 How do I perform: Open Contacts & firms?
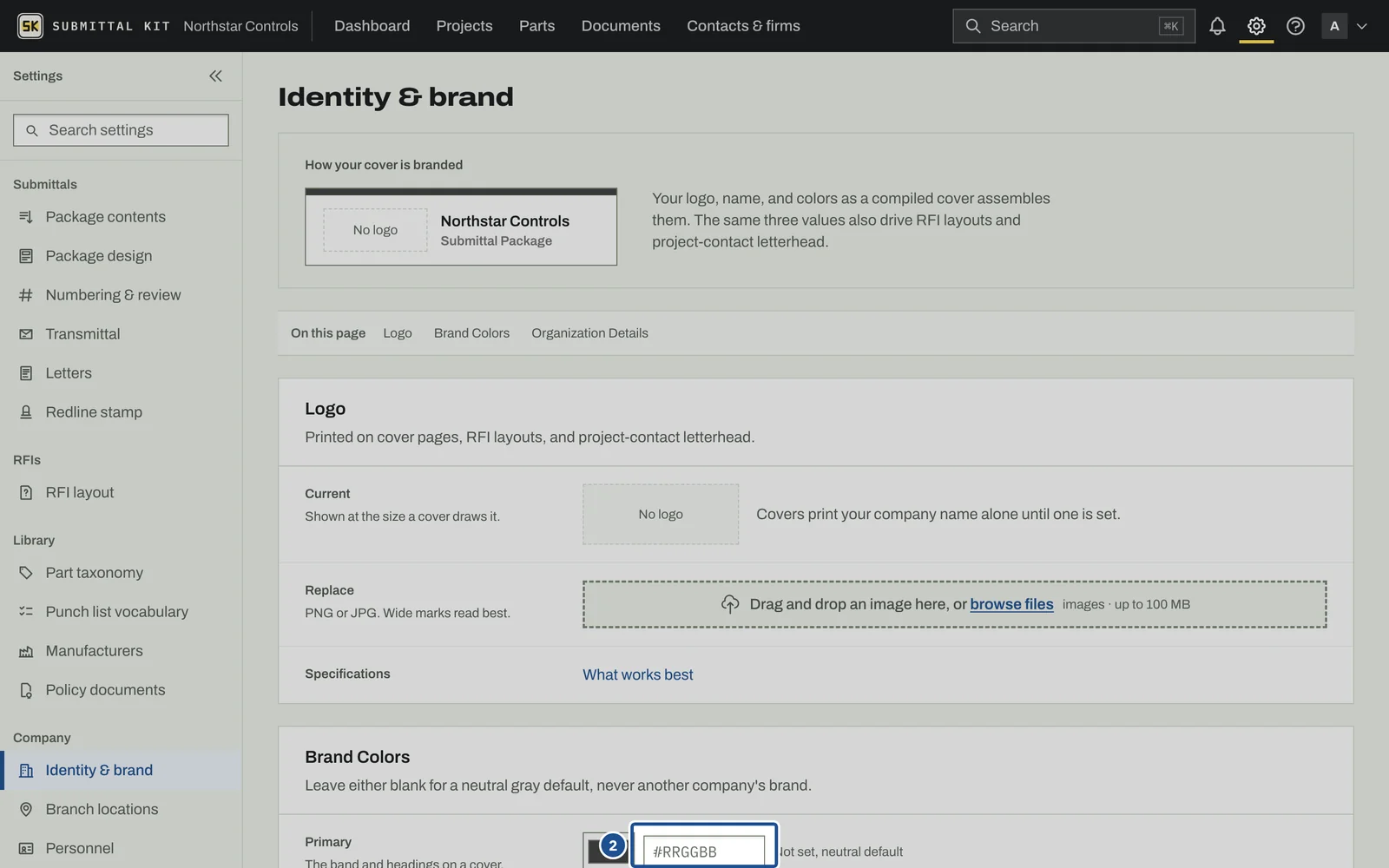click(743, 26)
